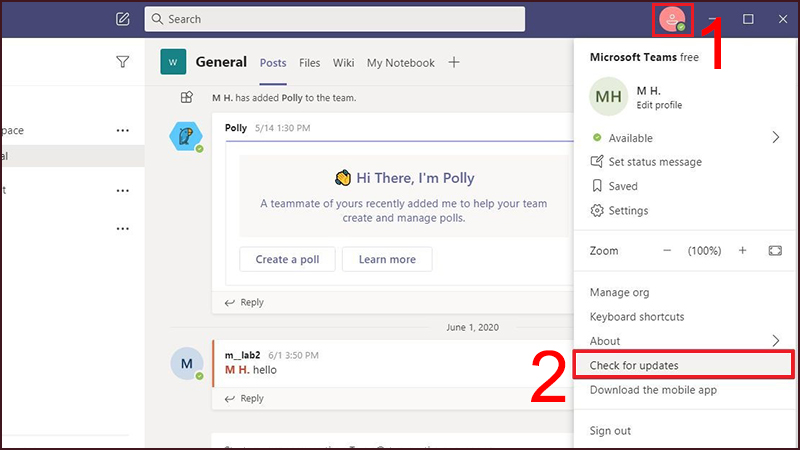Select Set status message

pos(655,162)
